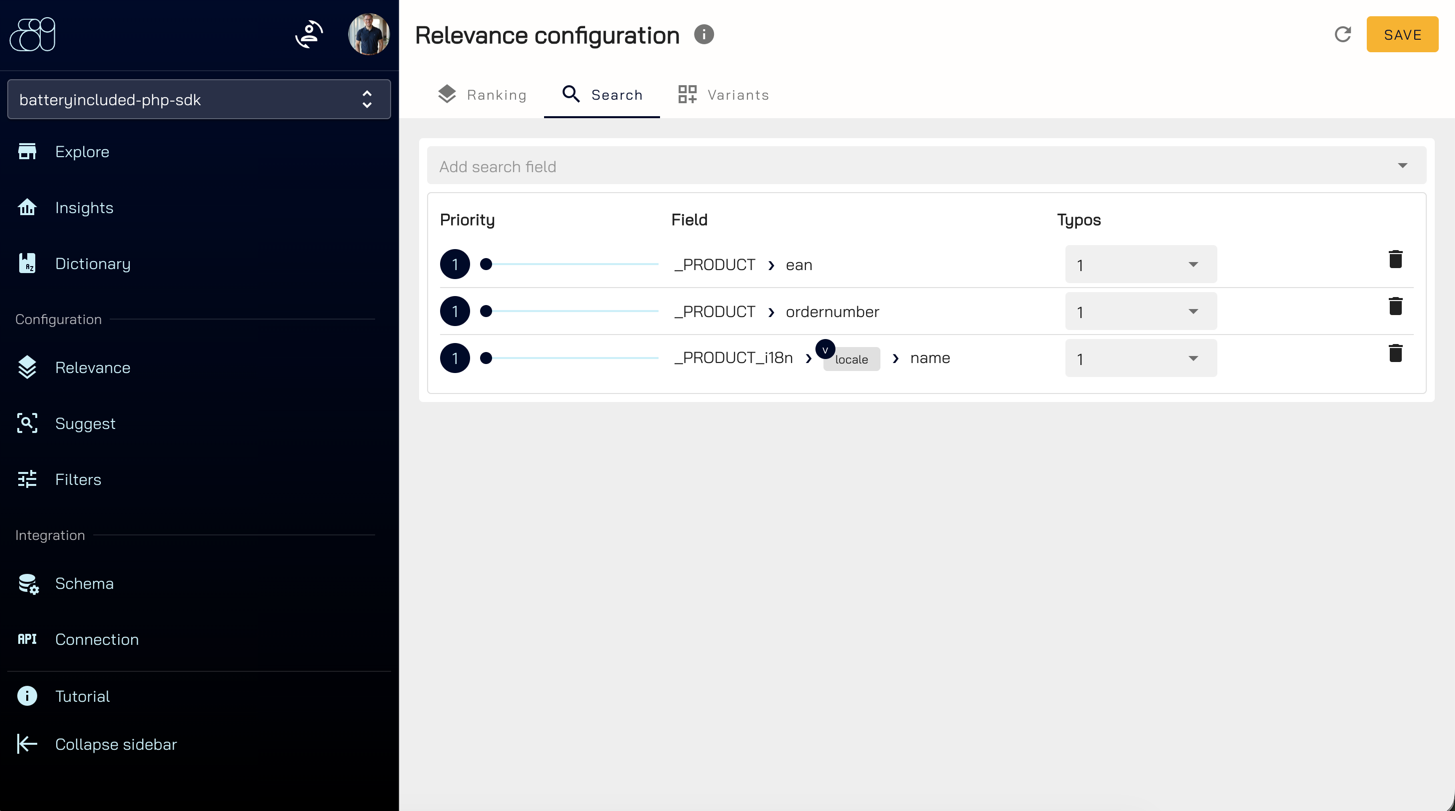Click the Schema sidebar icon
Screen dimensions: 1455x811
(28, 584)
